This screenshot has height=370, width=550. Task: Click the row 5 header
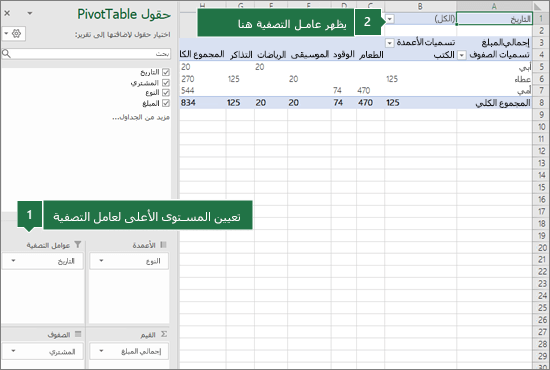(541, 67)
